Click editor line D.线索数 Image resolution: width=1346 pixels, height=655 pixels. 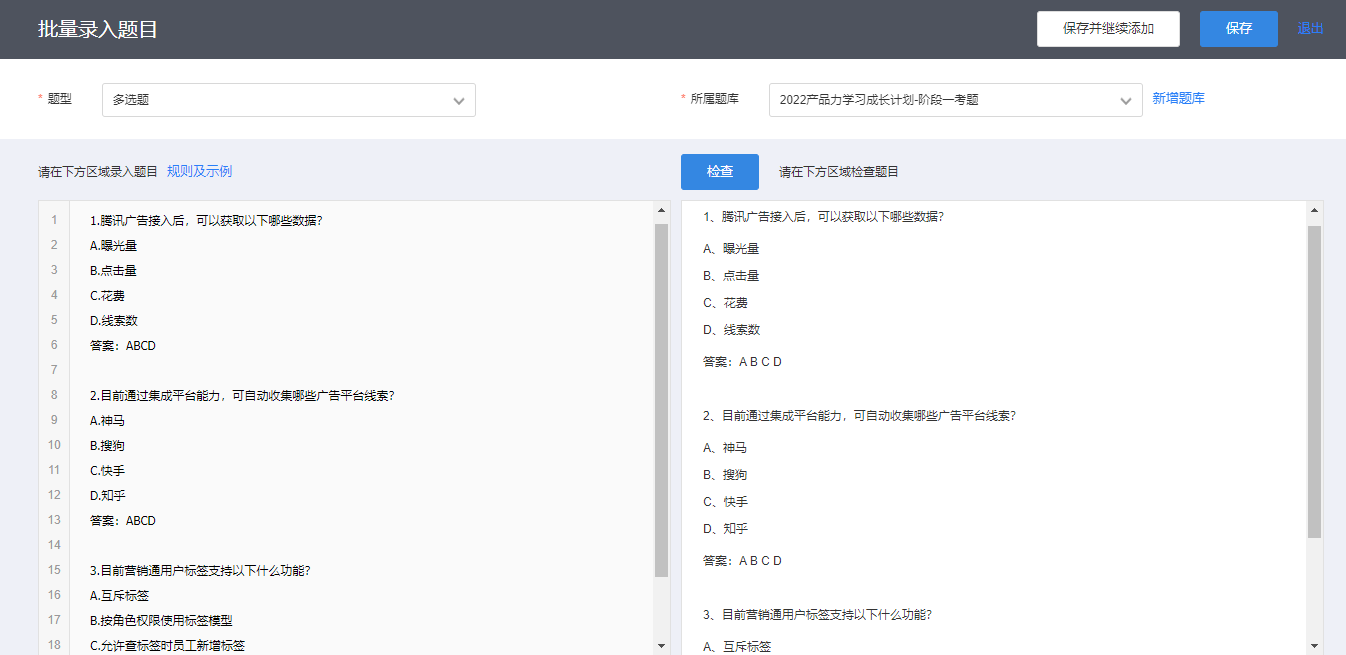[x=113, y=320]
